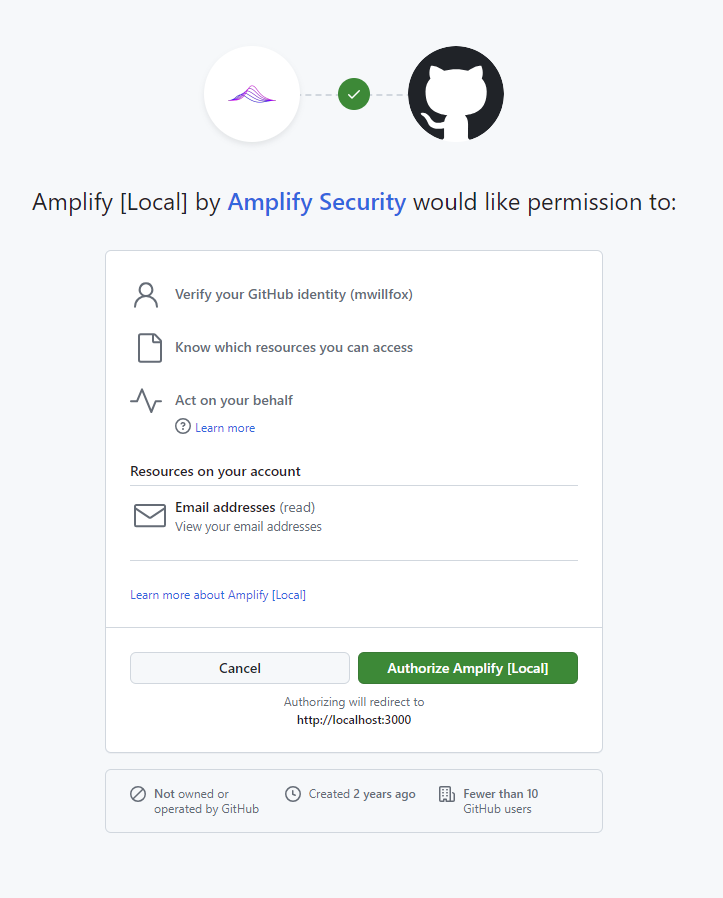
Task: Click the person icon next to identity verification
Action: pos(147,294)
